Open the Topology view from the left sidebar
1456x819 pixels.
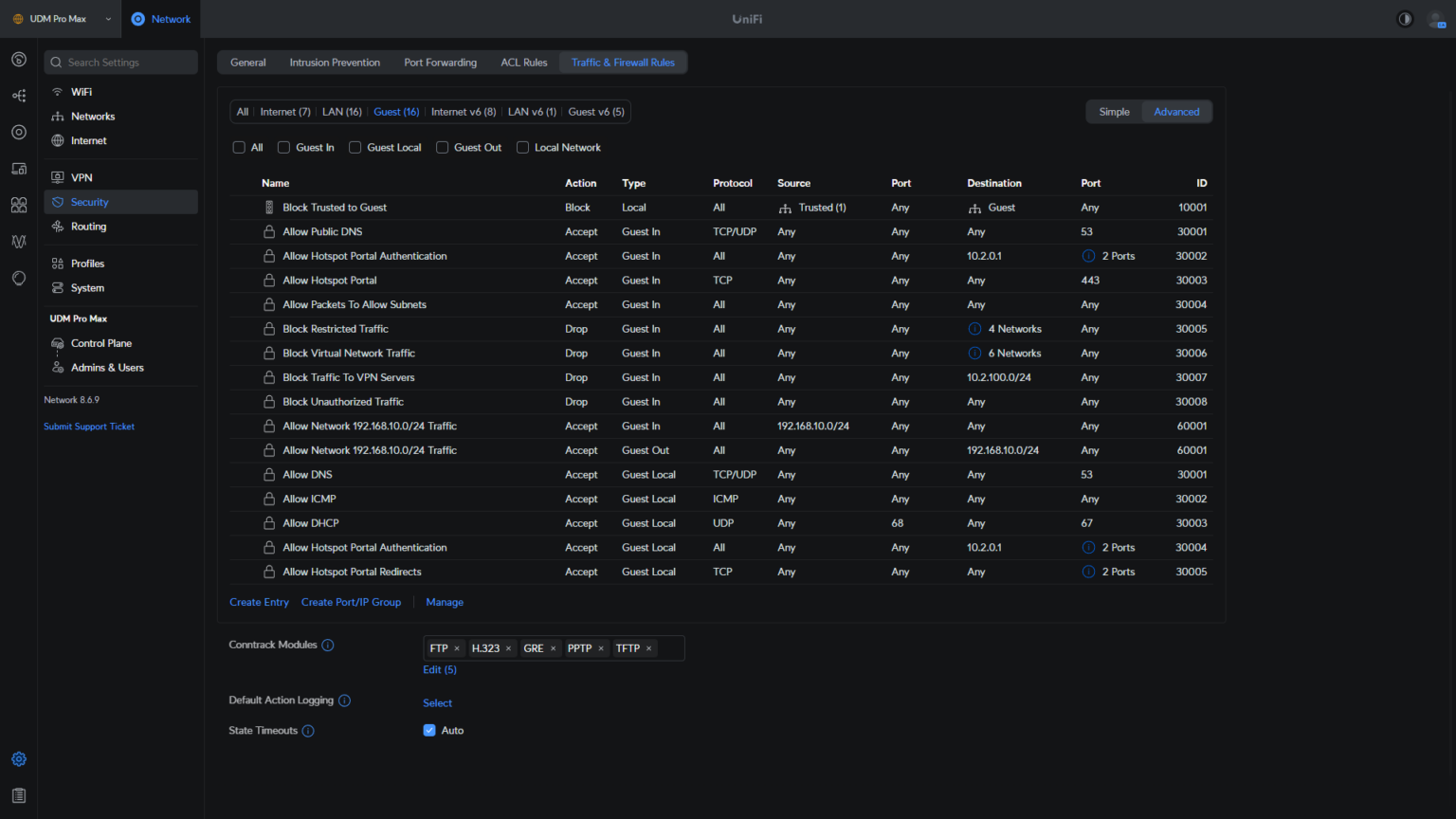coord(18,95)
